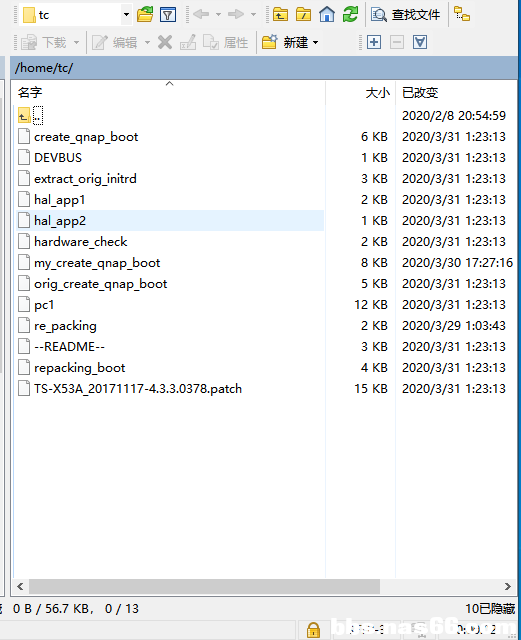Refresh the remote directory listing

[x=350, y=15]
